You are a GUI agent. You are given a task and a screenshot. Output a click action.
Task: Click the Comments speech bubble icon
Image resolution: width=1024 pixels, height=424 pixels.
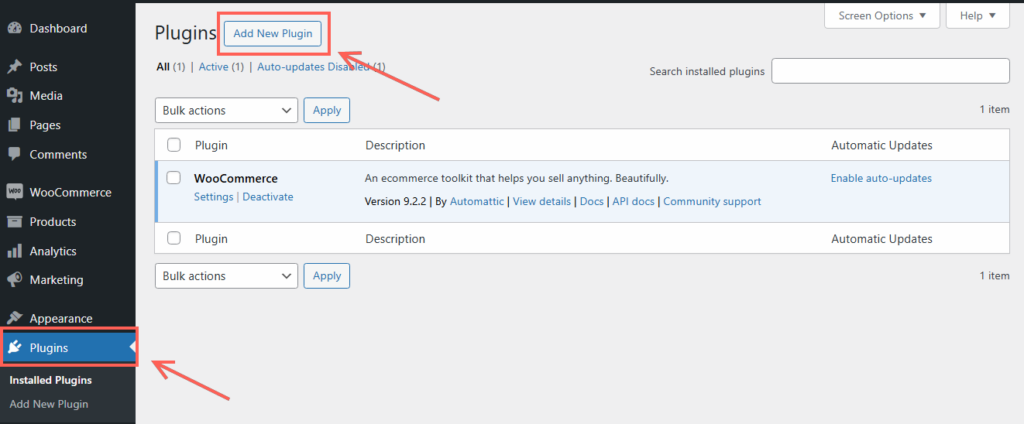point(14,155)
